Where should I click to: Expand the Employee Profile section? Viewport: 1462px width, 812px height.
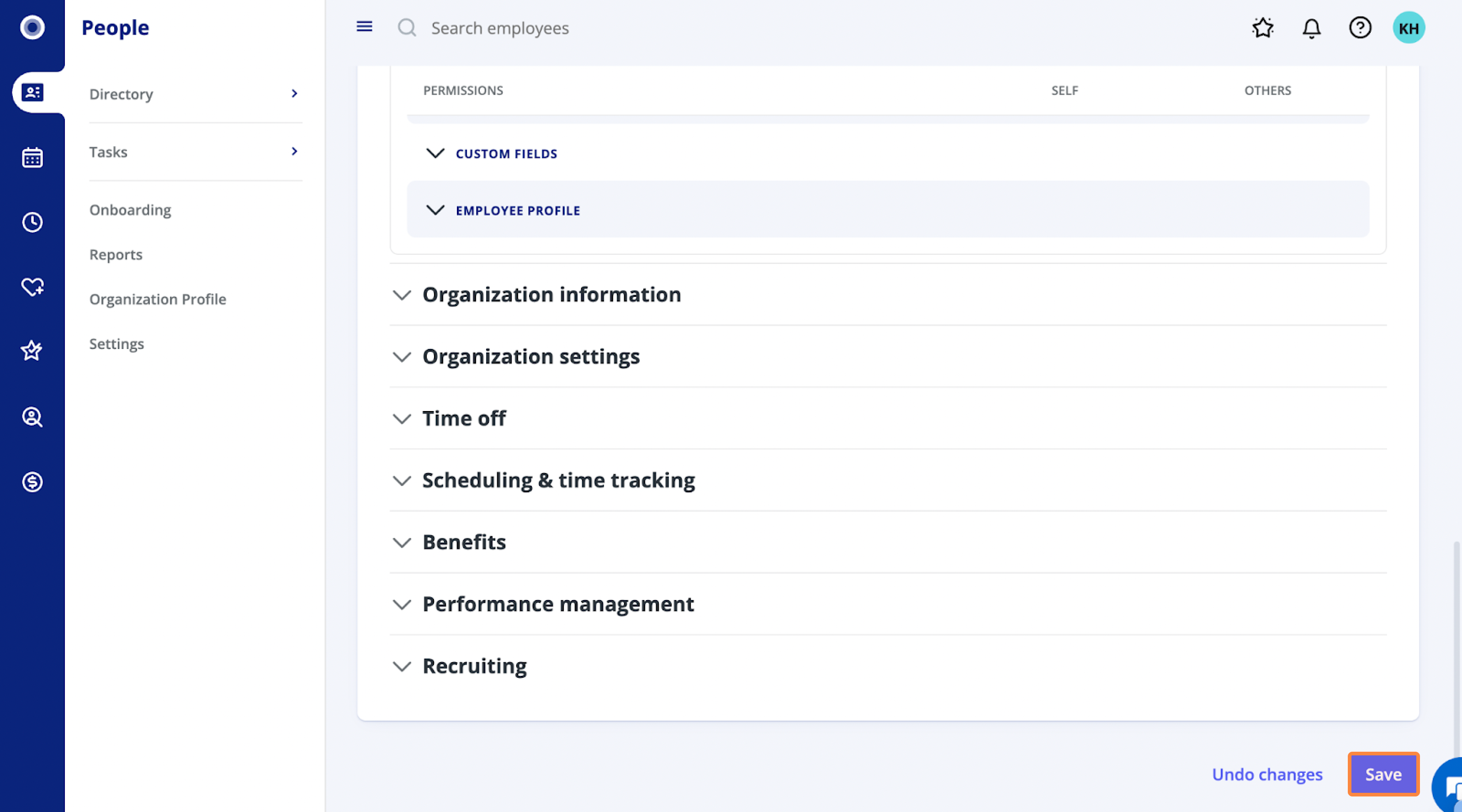pyautogui.click(x=435, y=210)
